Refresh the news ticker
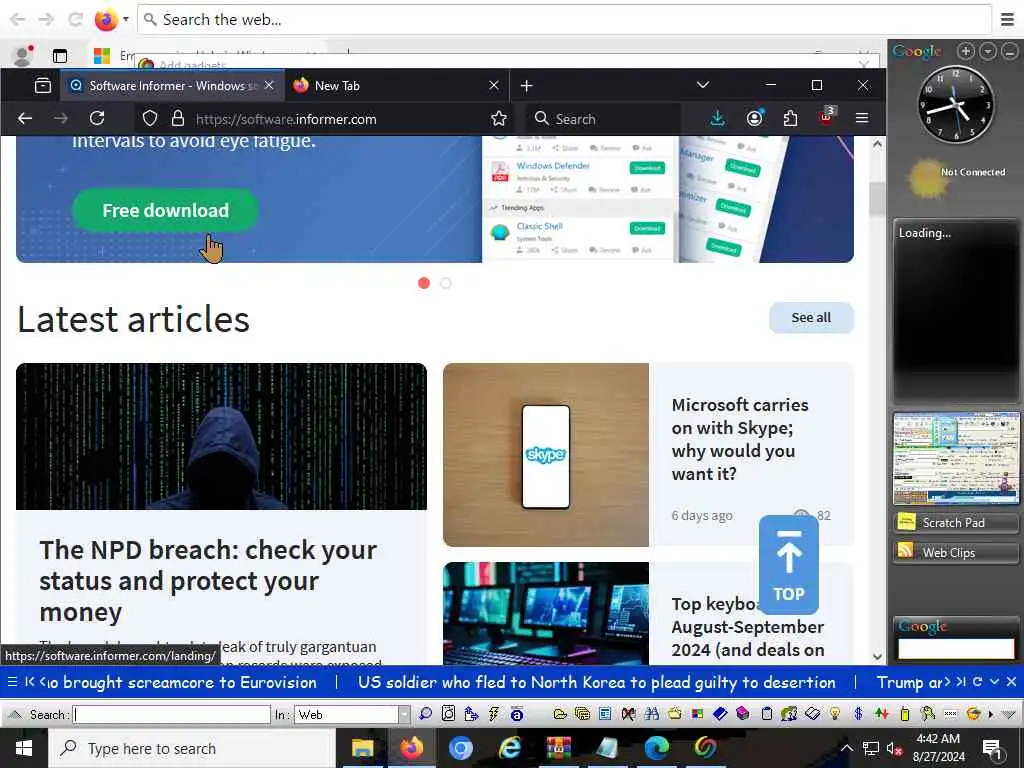The width and height of the screenshot is (1024, 768). tap(978, 682)
